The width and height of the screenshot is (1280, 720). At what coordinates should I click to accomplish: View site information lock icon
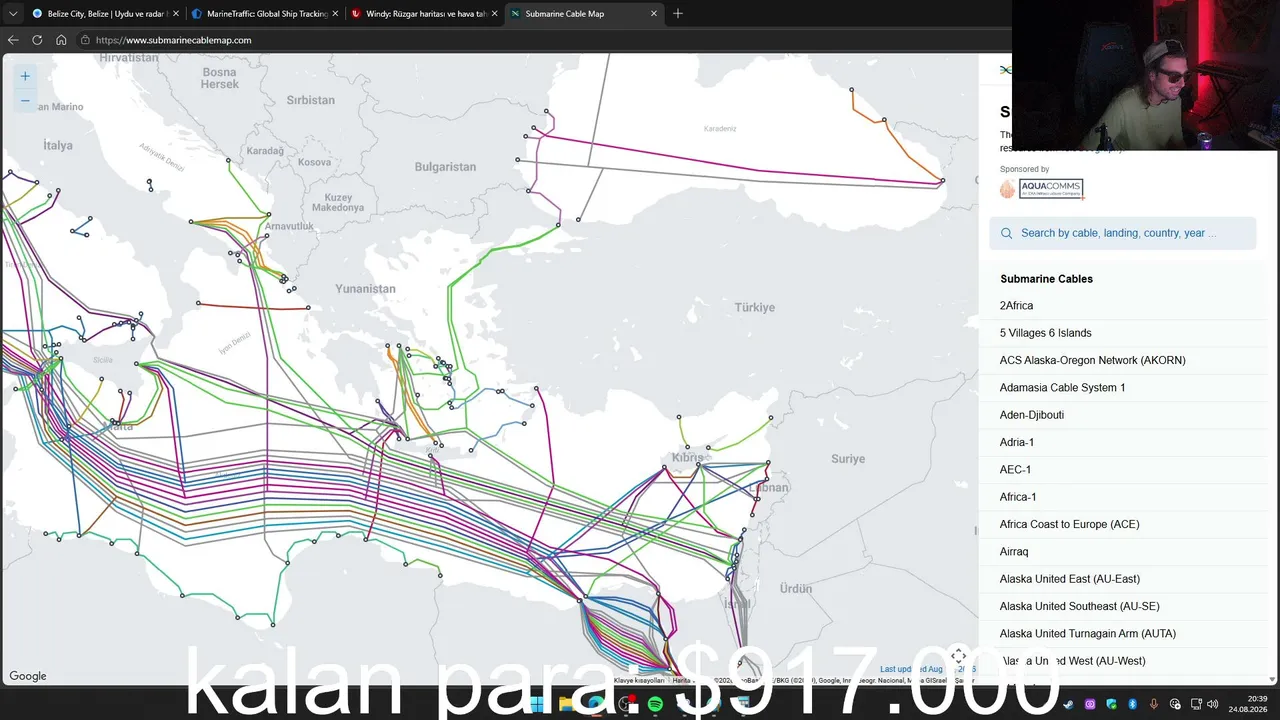(86, 40)
